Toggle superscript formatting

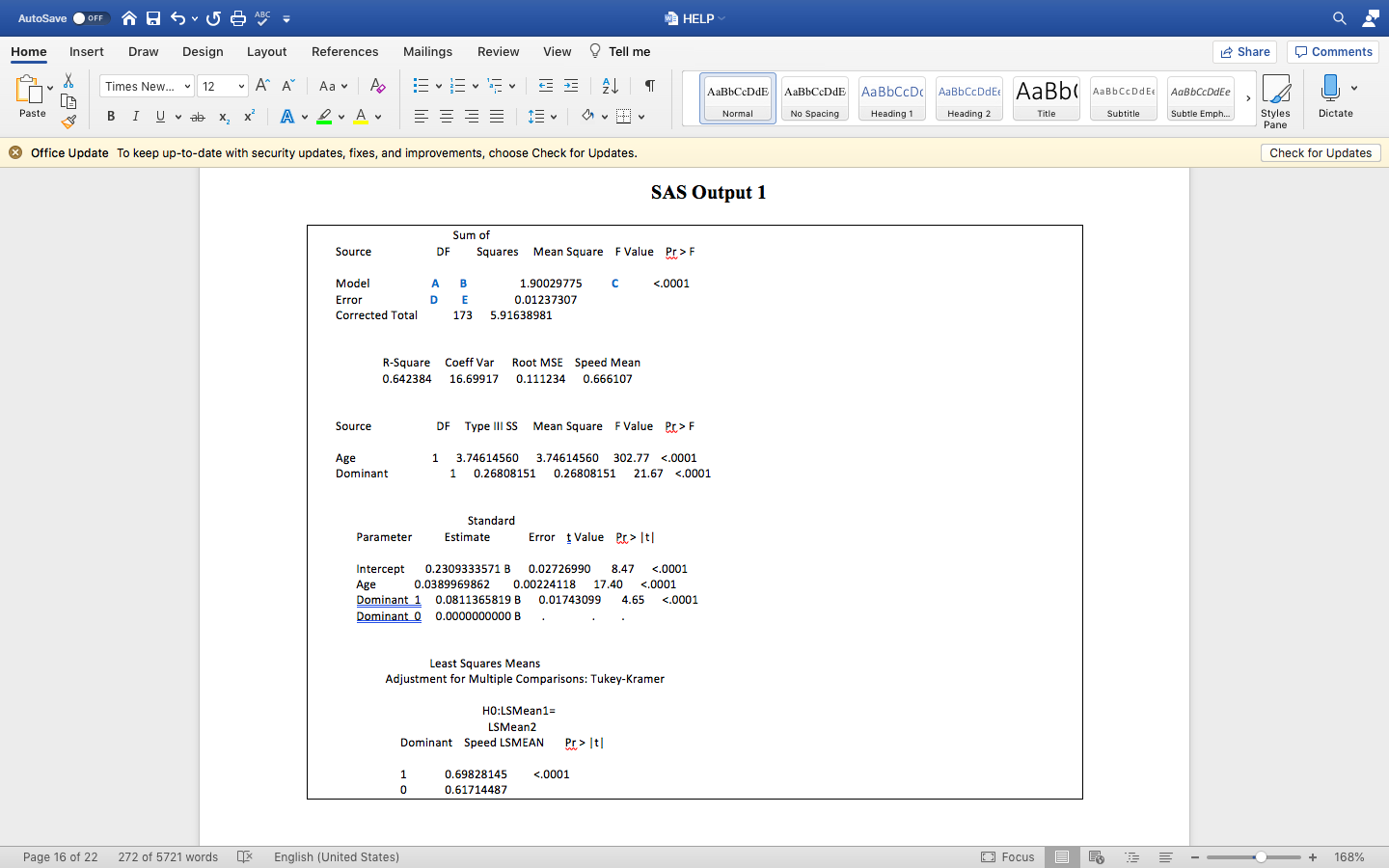pyautogui.click(x=249, y=117)
